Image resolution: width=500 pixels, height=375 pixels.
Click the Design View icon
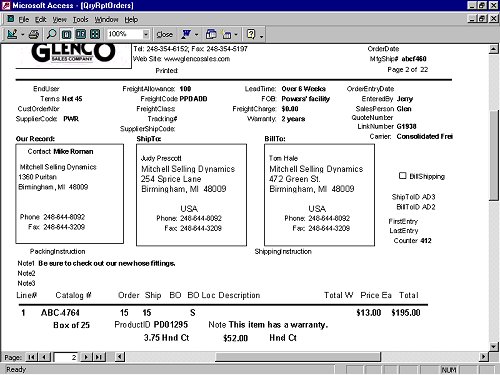click(12, 34)
